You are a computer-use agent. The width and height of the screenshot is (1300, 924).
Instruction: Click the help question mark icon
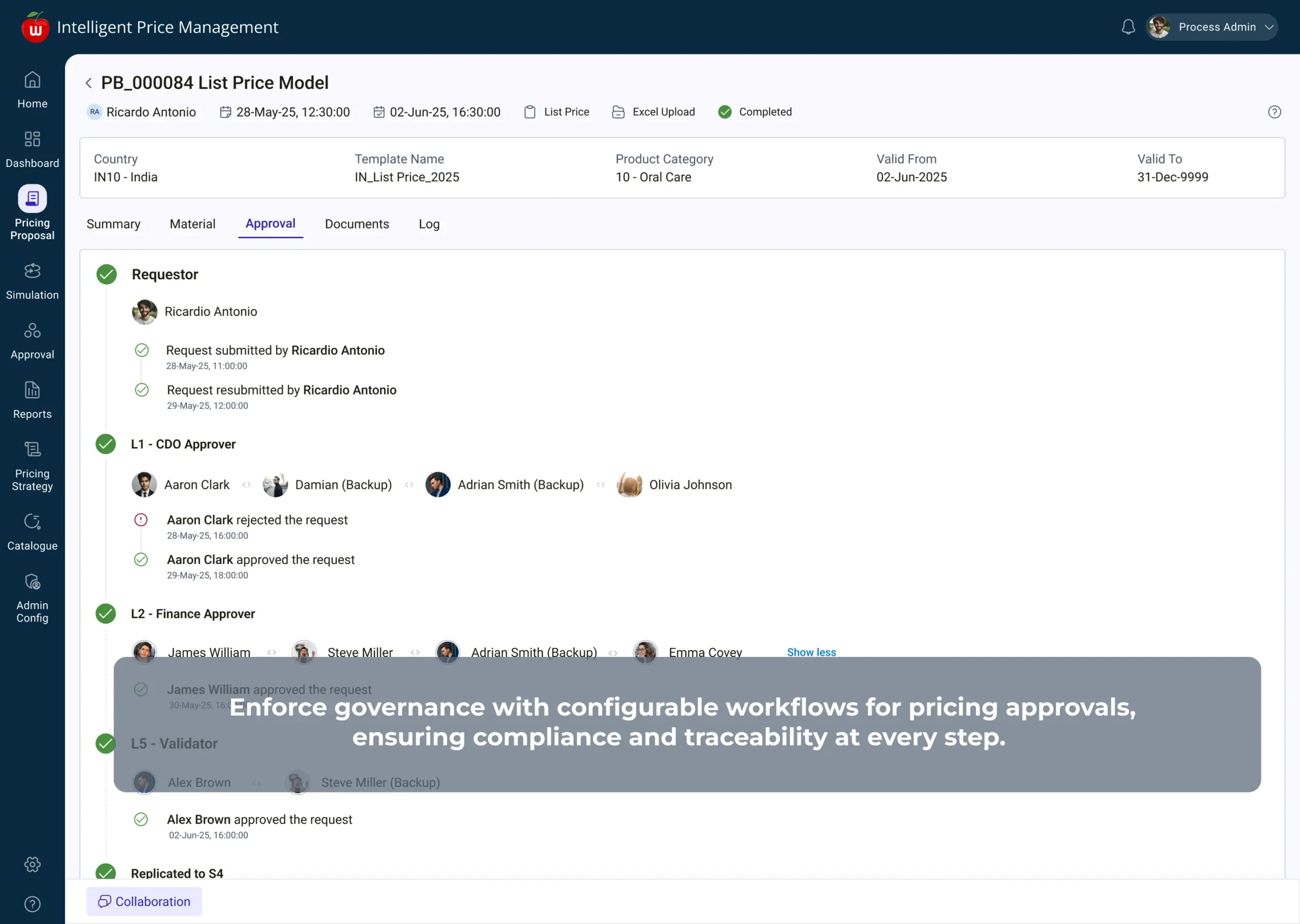(1275, 112)
